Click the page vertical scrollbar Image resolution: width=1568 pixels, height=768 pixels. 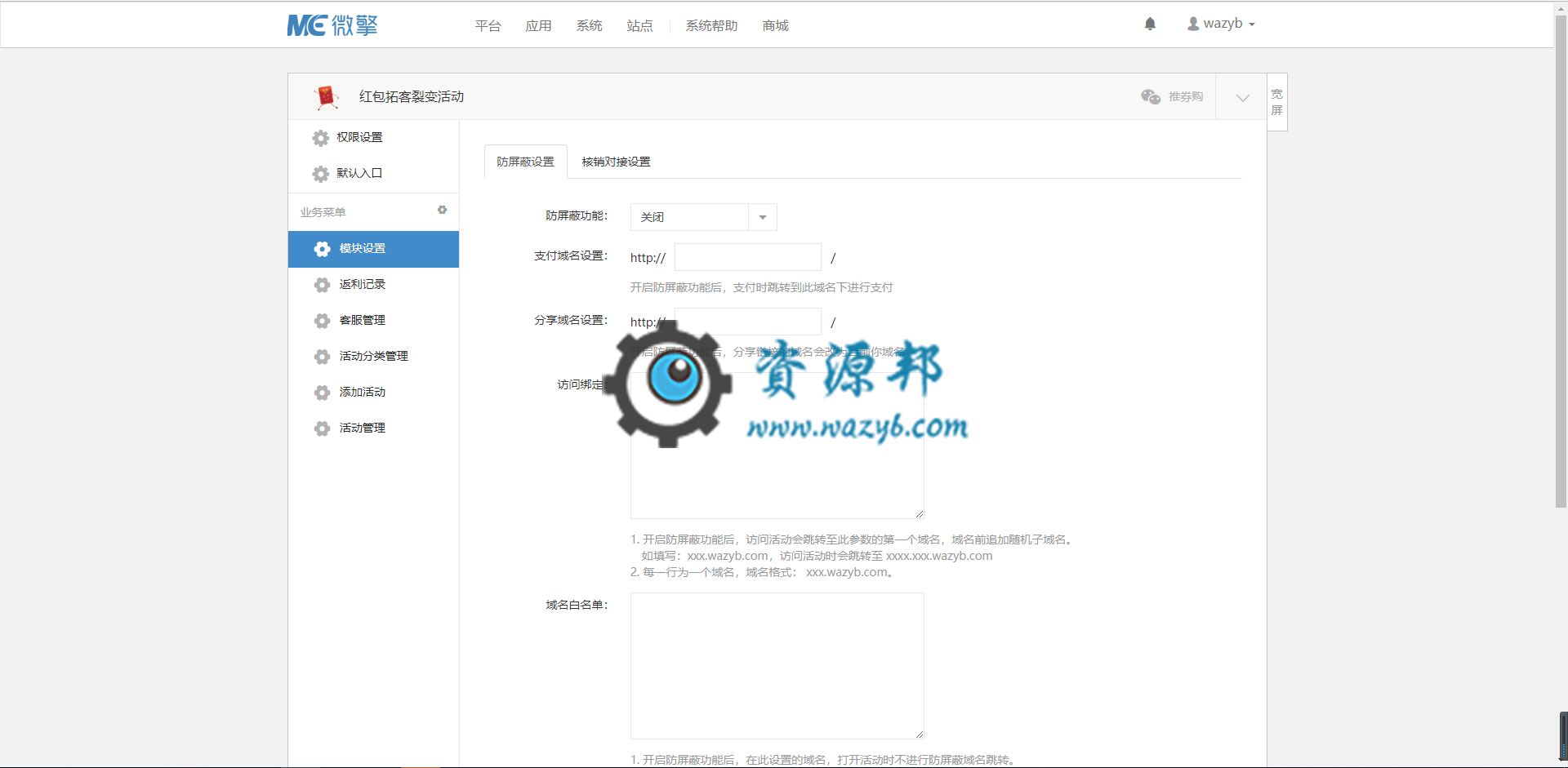tap(1561, 261)
